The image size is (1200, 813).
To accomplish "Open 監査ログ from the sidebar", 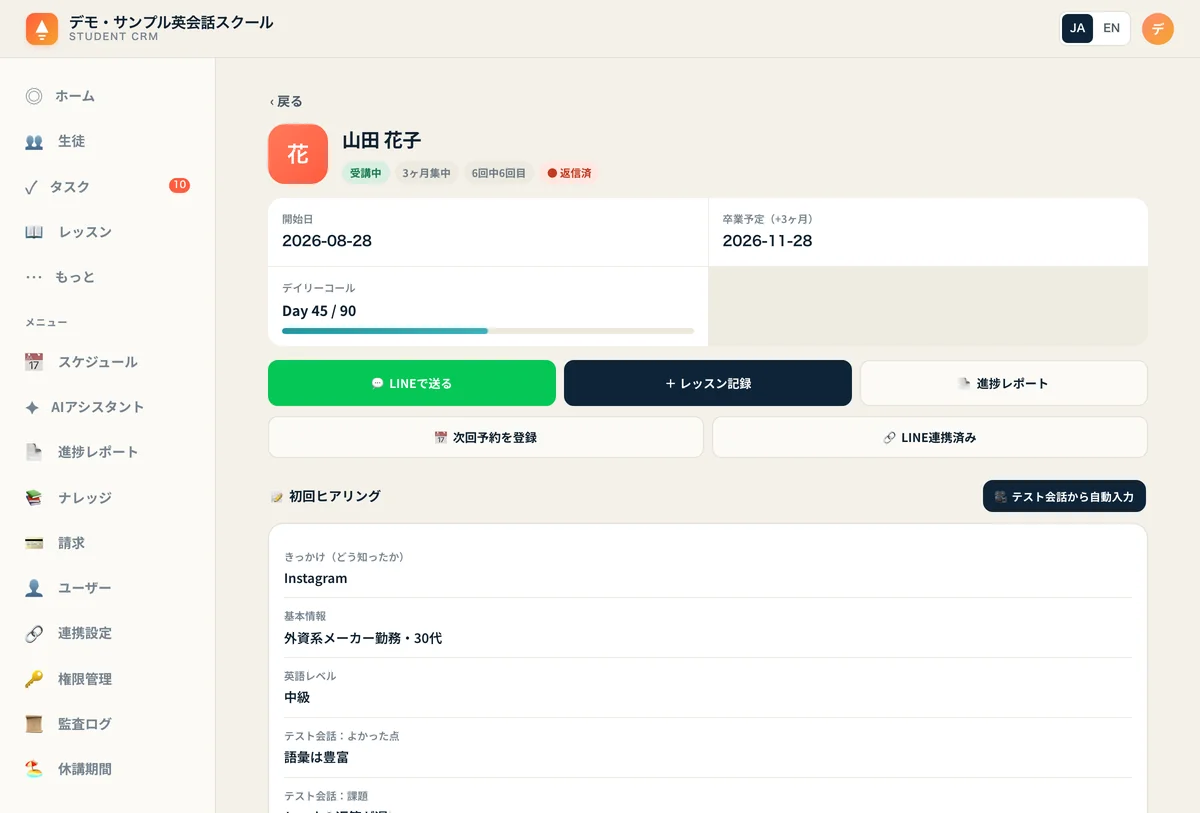I will pos(107,724).
